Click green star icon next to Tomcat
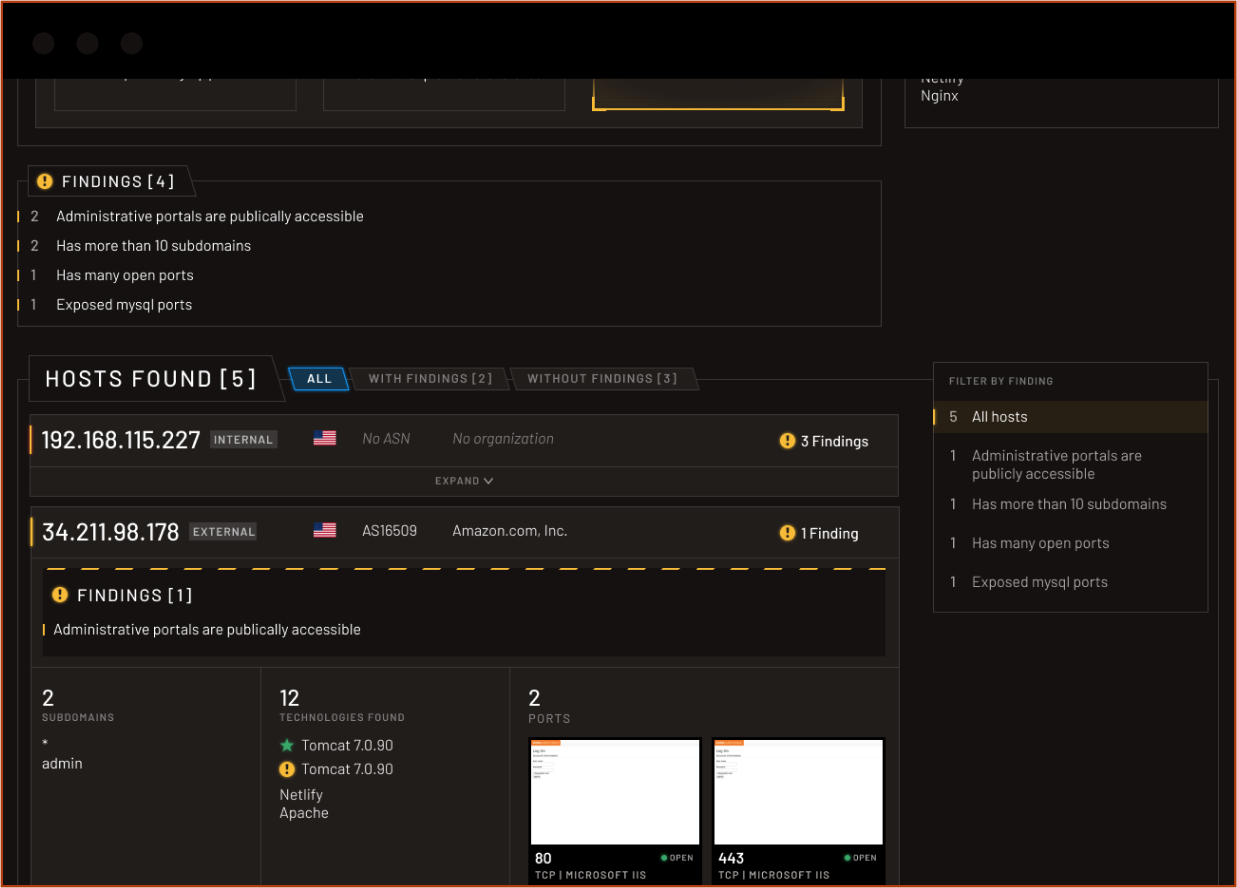 pyautogui.click(x=287, y=745)
